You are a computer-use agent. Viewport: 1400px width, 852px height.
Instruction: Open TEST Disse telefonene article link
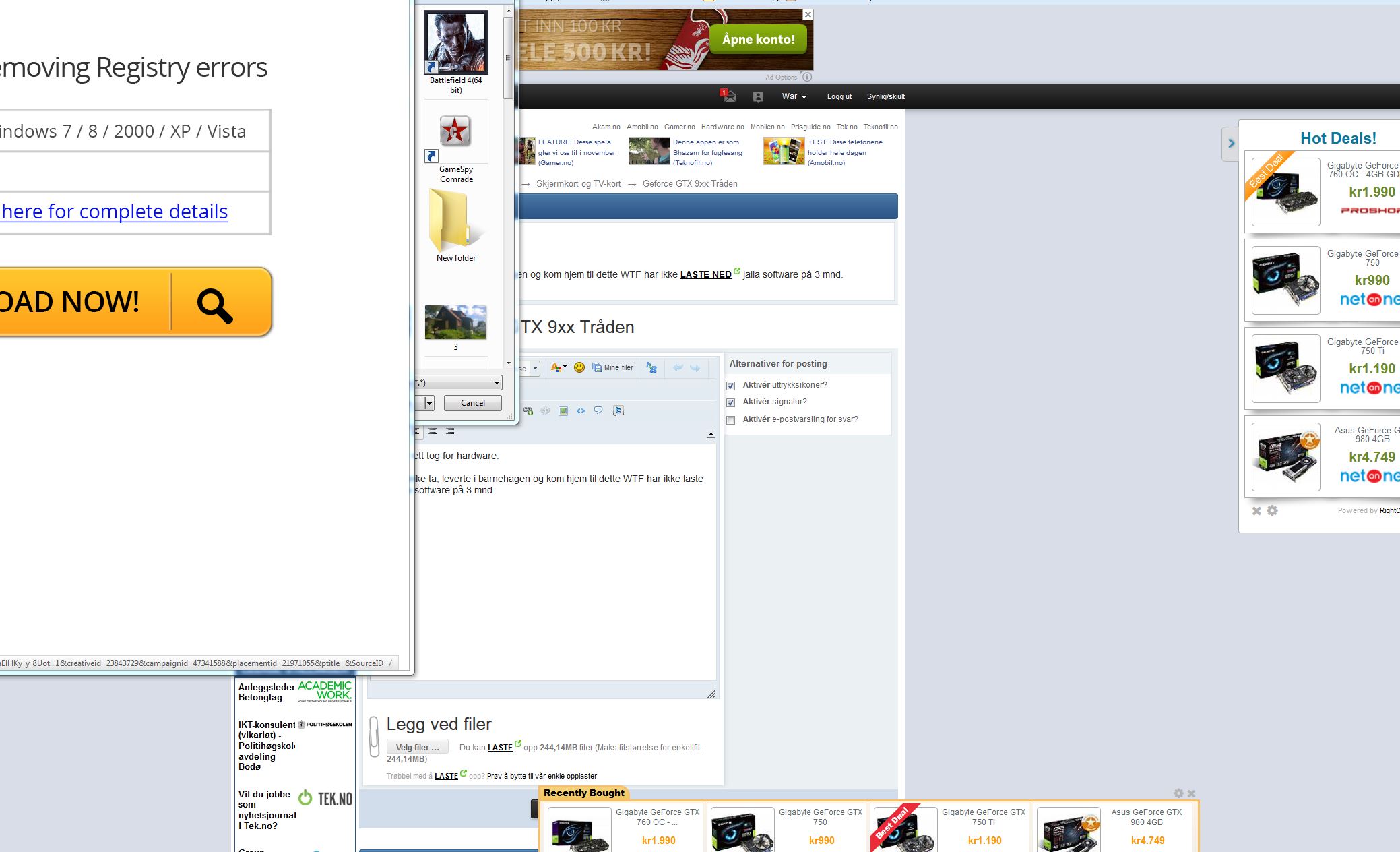(845, 152)
